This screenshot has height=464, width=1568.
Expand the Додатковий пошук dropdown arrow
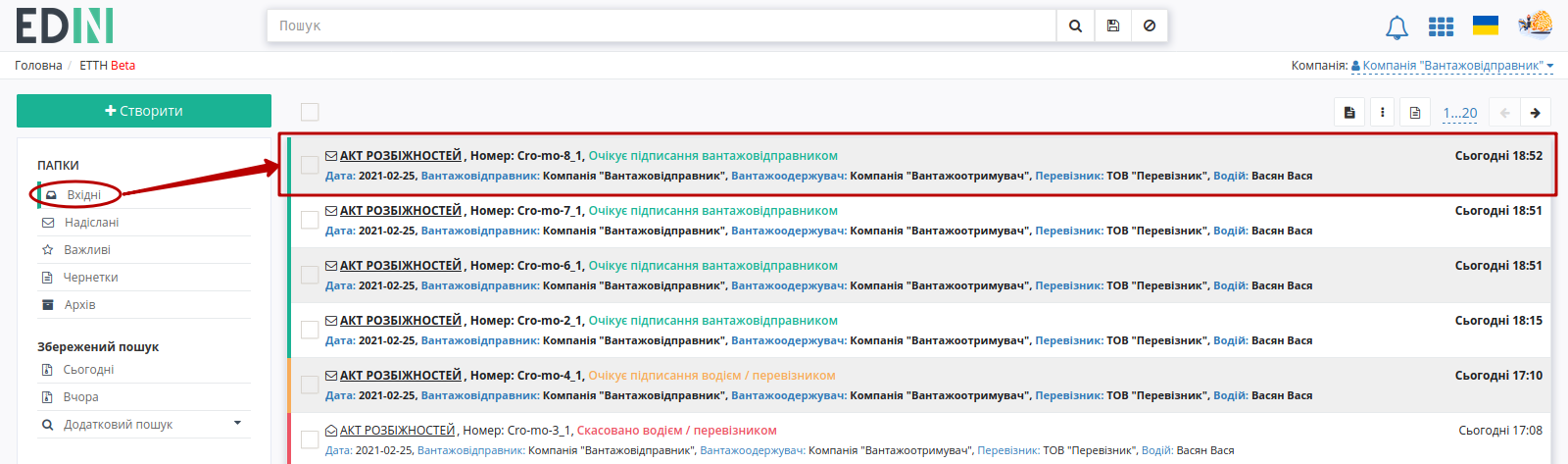pyautogui.click(x=237, y=424)
